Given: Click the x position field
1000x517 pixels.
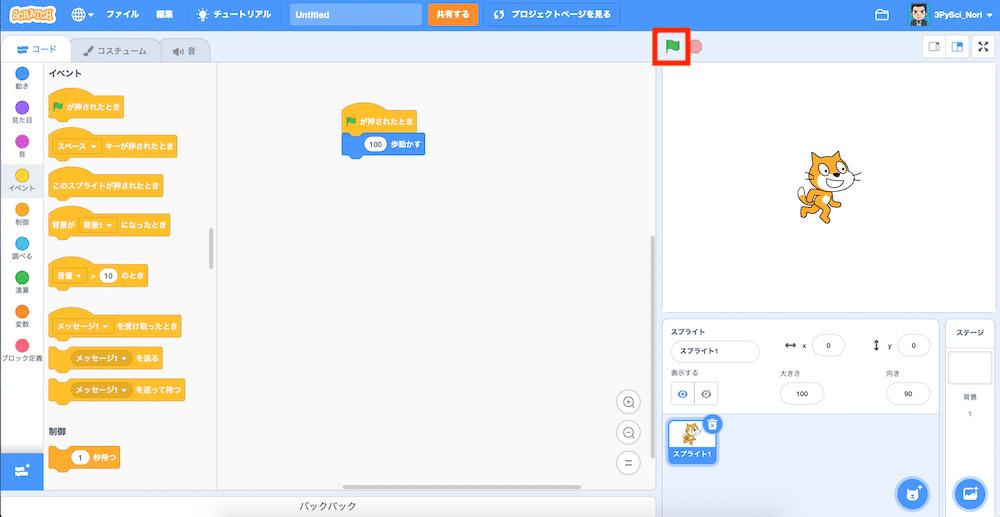Looking at the screenshot, I should pyautogui.click(x=828, y=346).
